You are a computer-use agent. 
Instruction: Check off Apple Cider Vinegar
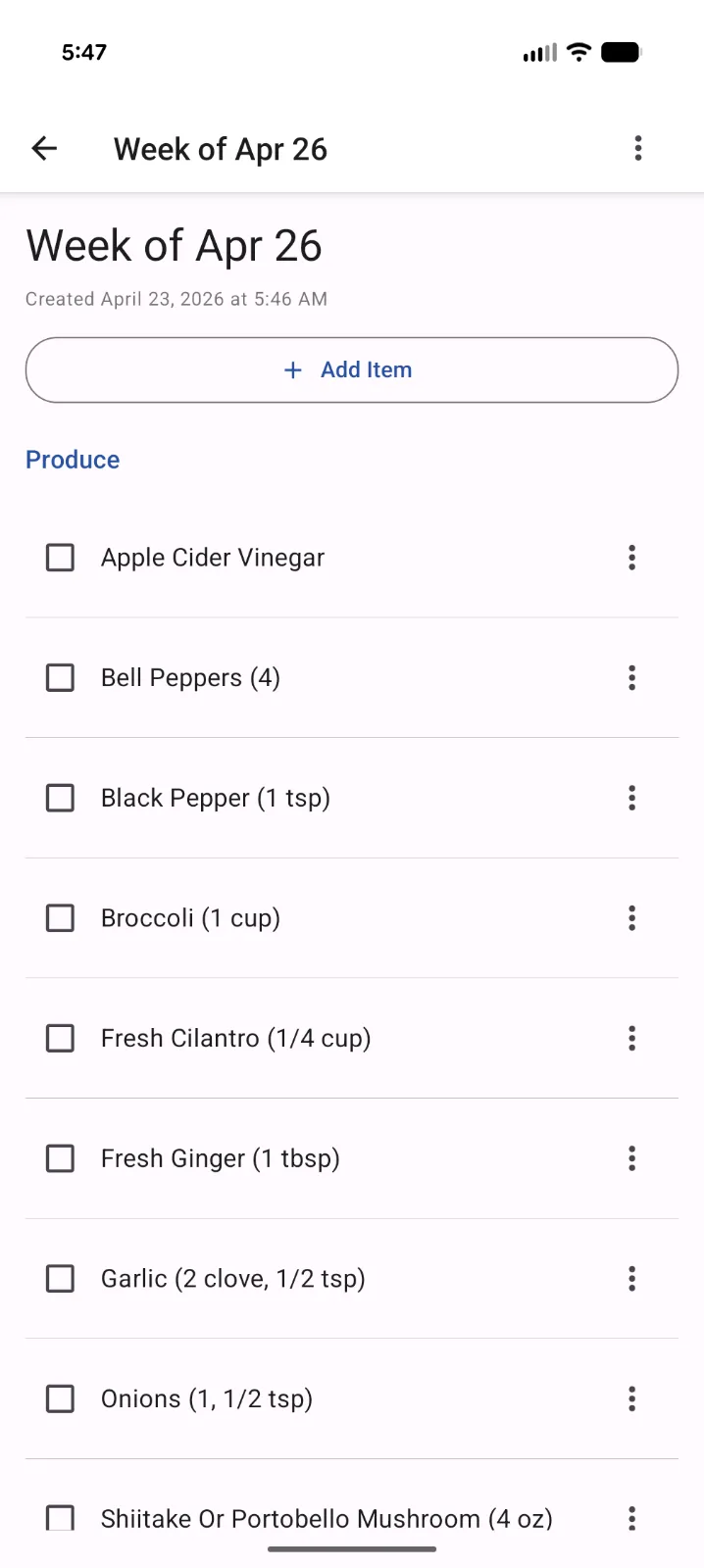[x=60, y=557]
